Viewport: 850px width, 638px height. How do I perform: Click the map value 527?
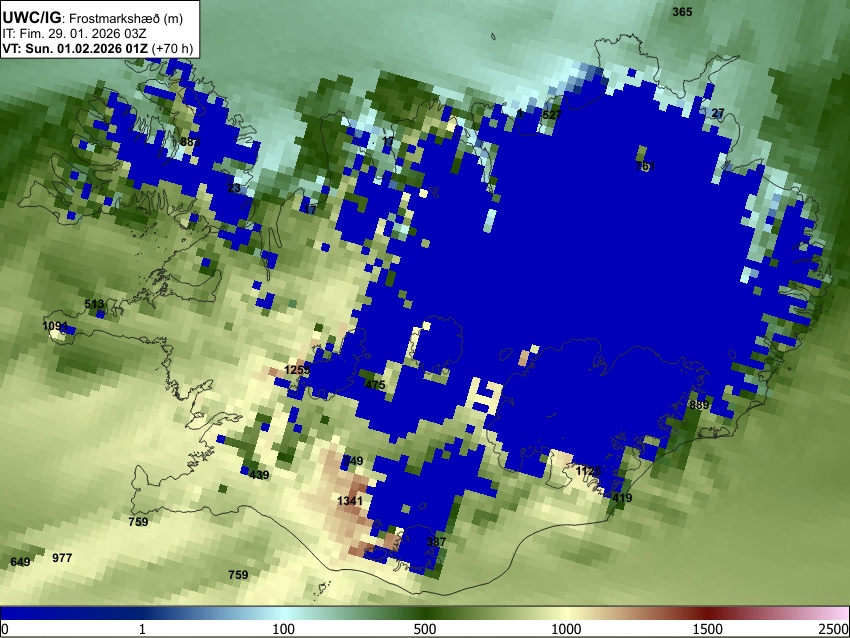[x=552, y=115]
